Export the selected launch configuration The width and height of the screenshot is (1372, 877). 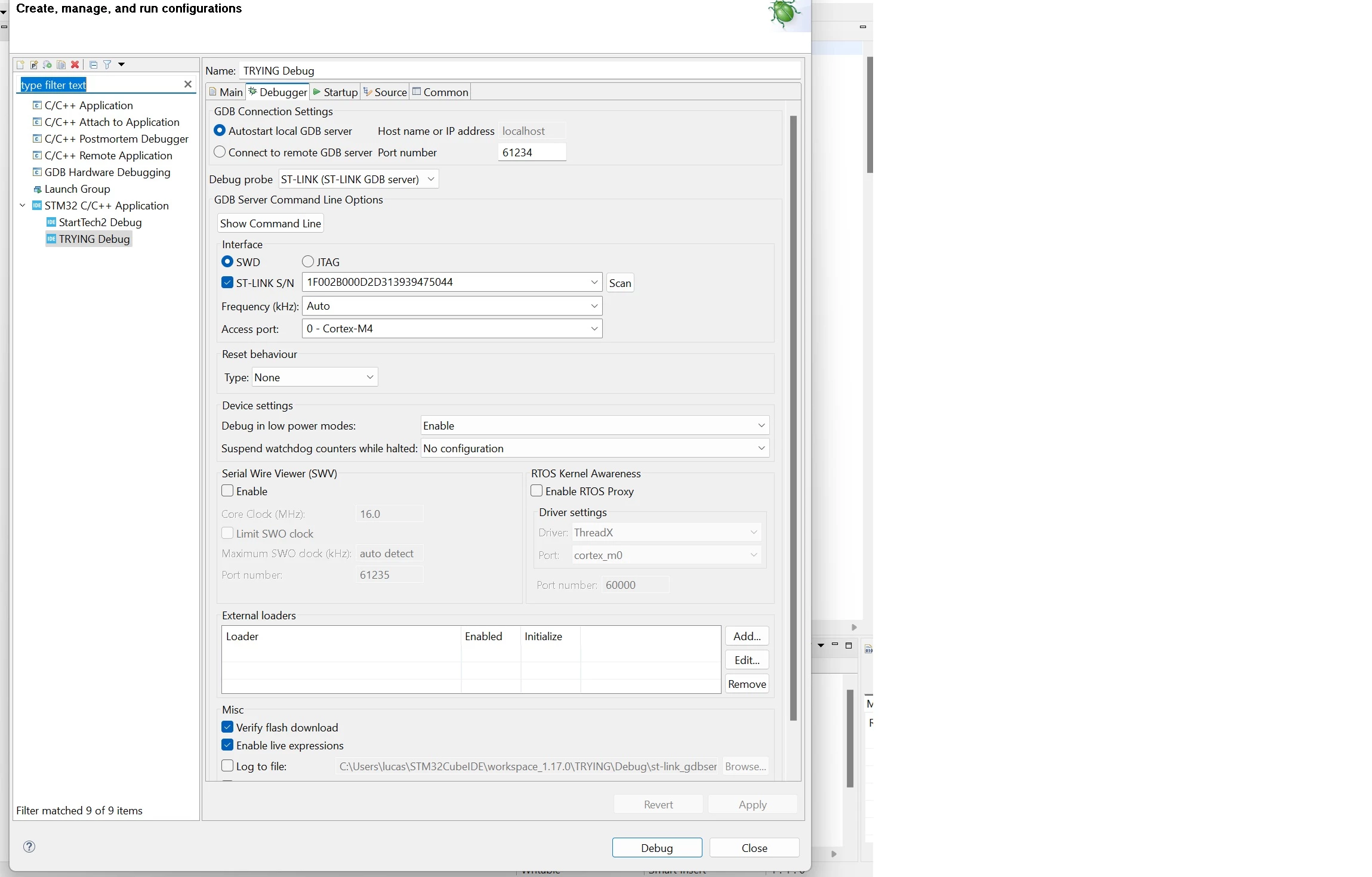click(48, 64)
